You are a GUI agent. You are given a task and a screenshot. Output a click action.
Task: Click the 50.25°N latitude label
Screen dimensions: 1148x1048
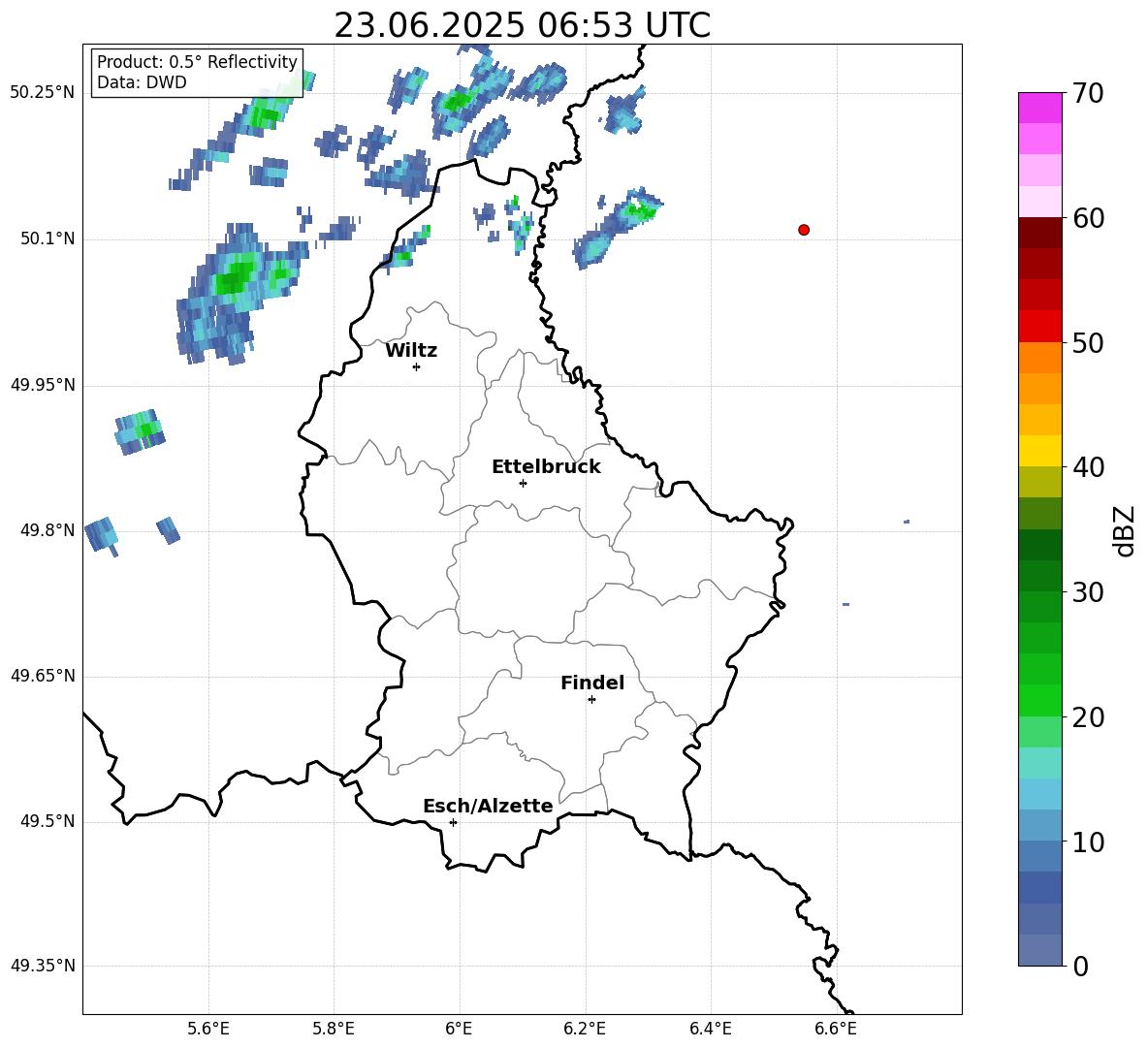tap(43, 93)
